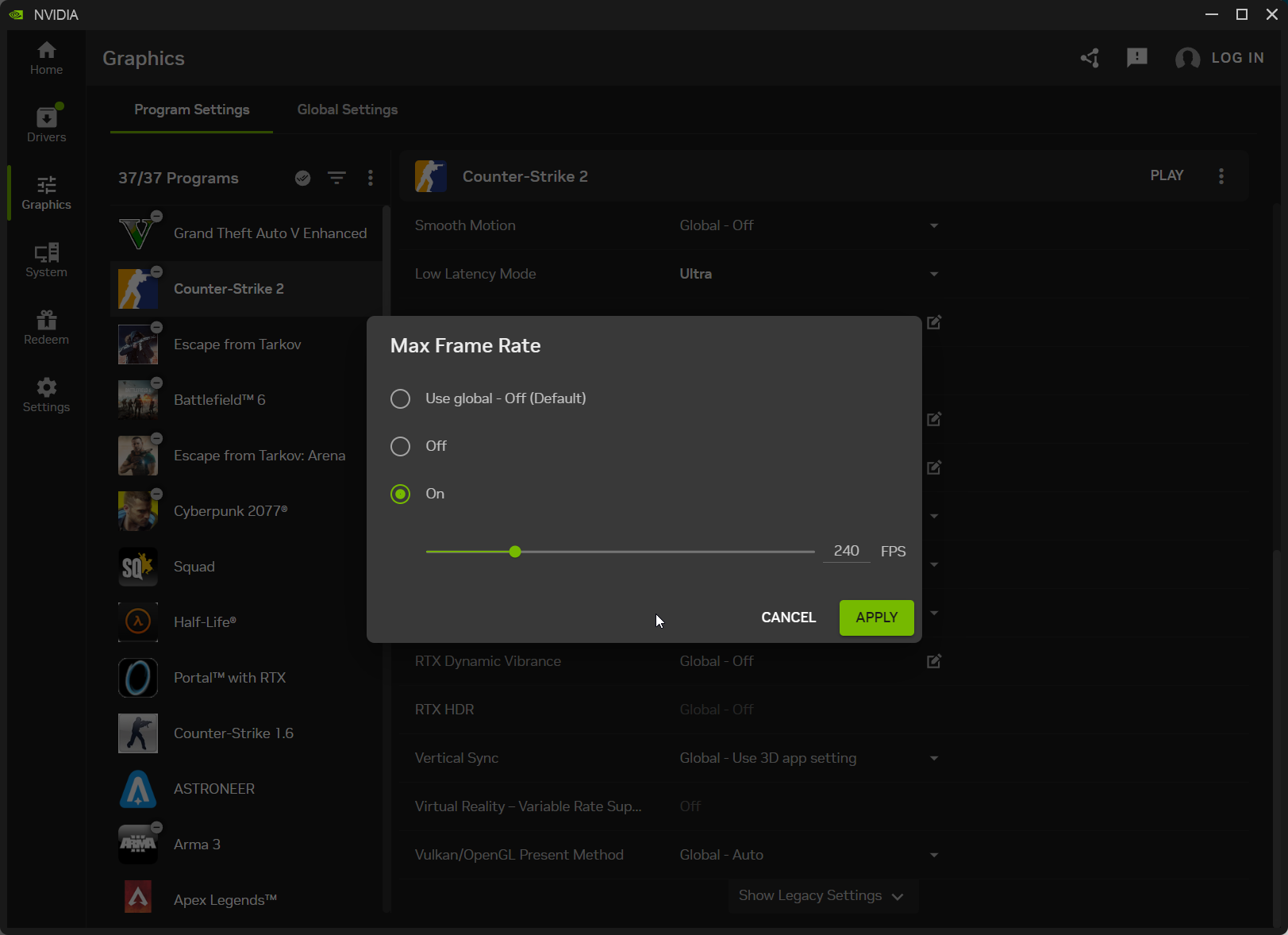Open the Home section in sidebar
This screenshot has height=935, width=1288.
pos(46,58)
